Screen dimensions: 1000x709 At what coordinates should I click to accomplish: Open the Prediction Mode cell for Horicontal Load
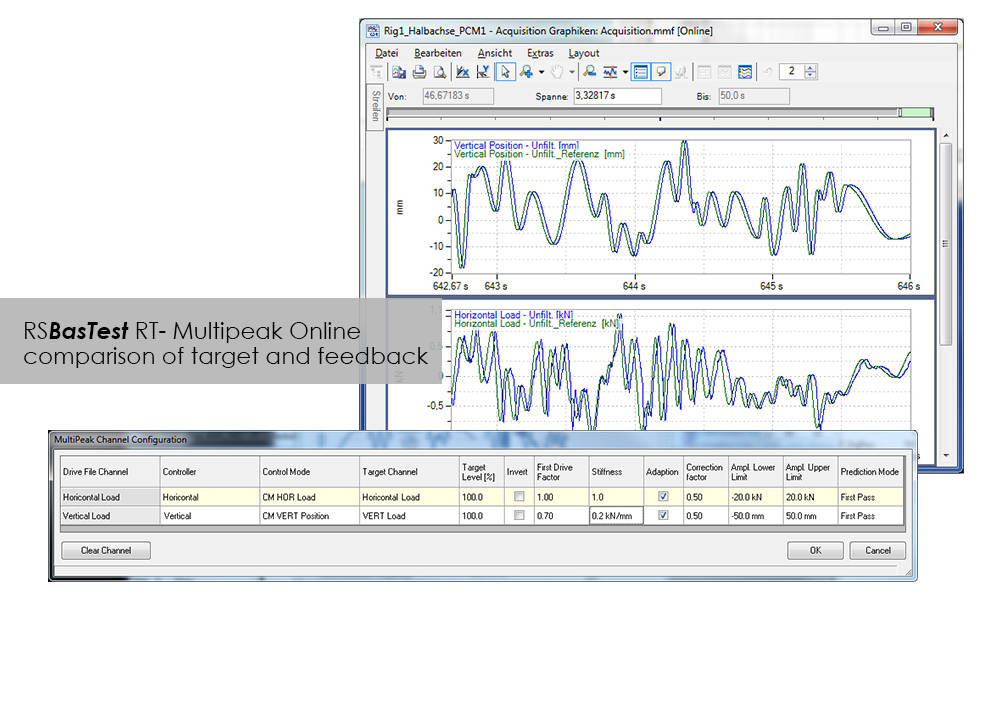pos(869,497)
